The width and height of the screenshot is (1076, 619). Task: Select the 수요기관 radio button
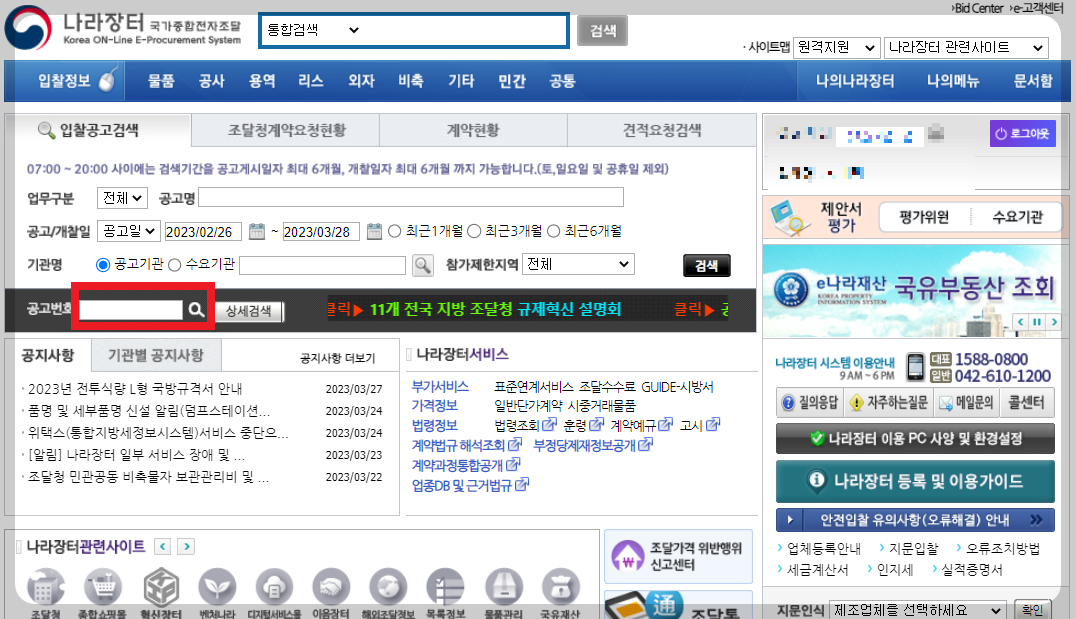tap(175, 265)
